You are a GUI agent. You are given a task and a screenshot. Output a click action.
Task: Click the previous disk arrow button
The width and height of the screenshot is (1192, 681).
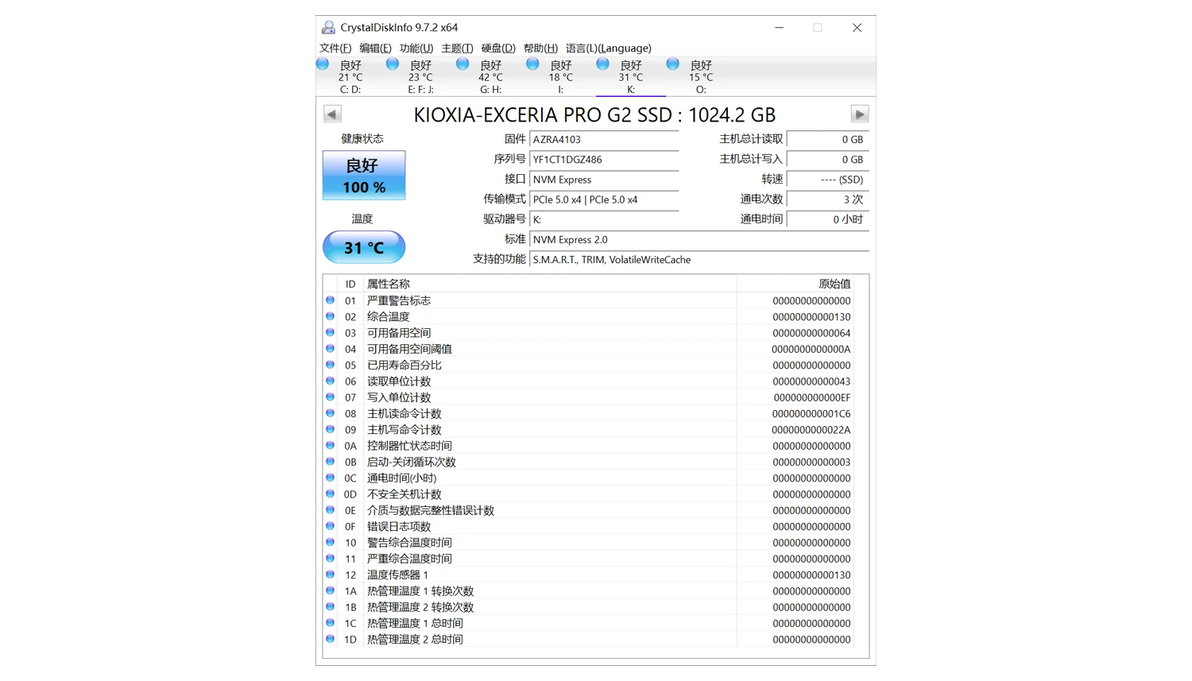pos(332,114)
